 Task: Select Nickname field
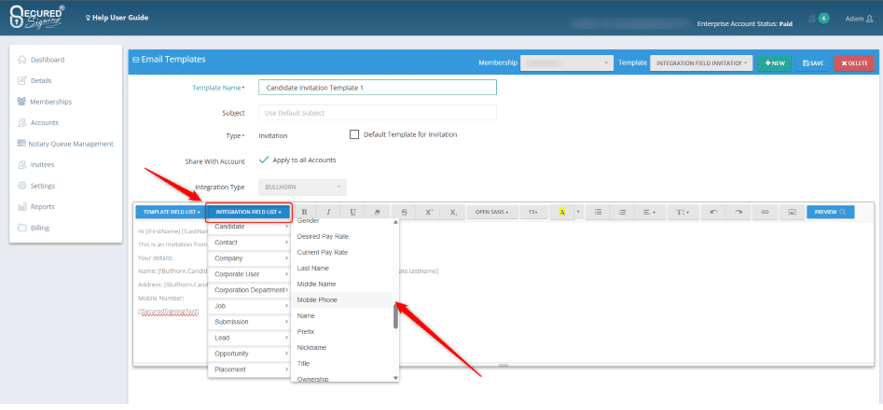342,348
